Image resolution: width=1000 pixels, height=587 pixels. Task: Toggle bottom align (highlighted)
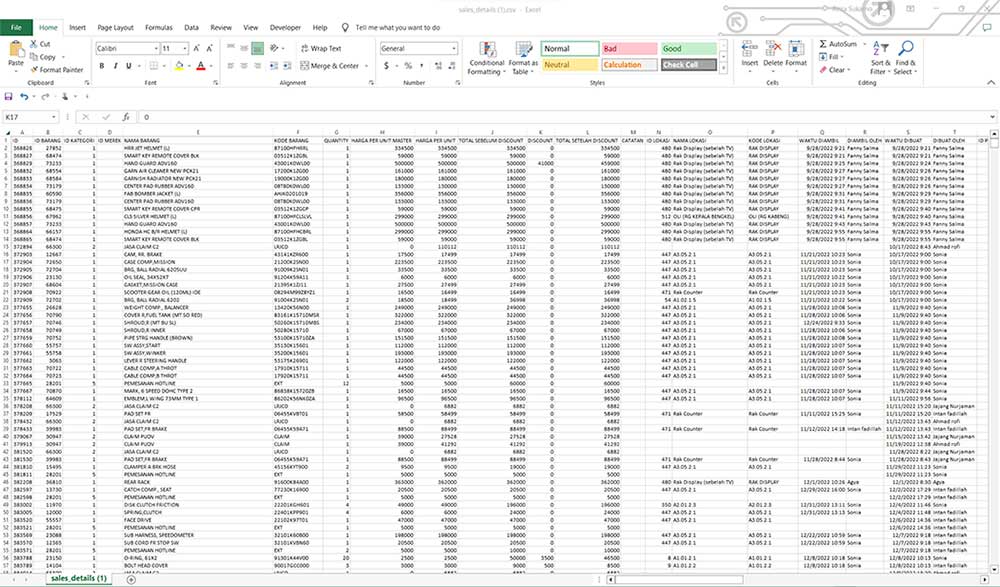pos(258,48)
